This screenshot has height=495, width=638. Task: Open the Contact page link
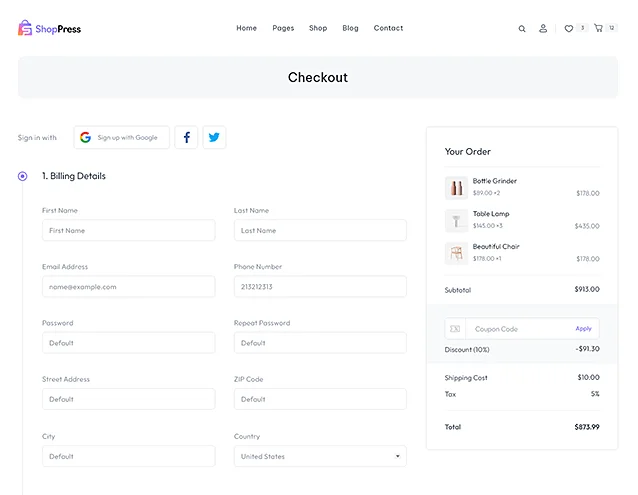[x=388, y=28]
